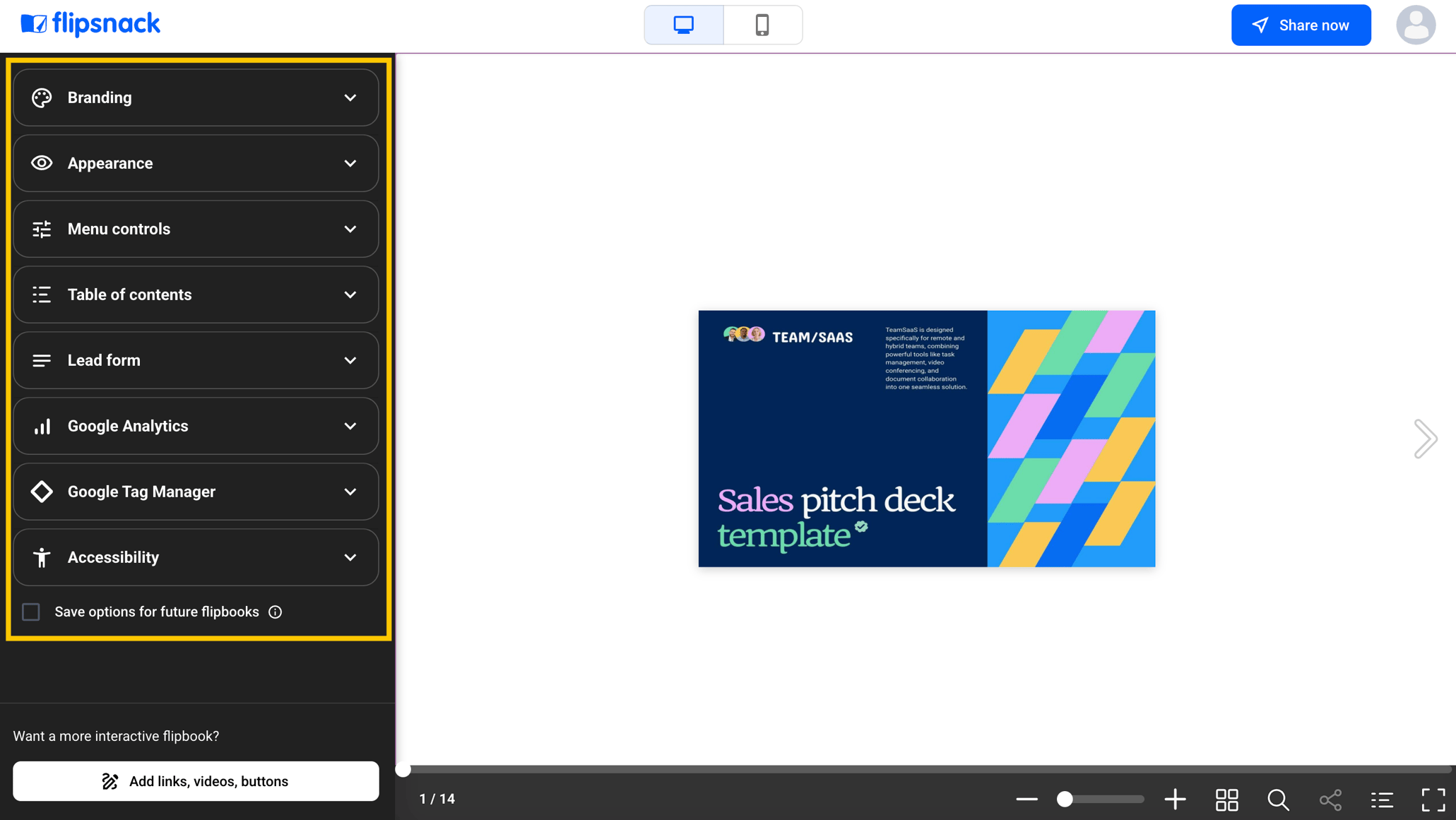Expand the Google Analytics section
The height and width of the screenshot is (820, 1456).
(x=196, y=426)
